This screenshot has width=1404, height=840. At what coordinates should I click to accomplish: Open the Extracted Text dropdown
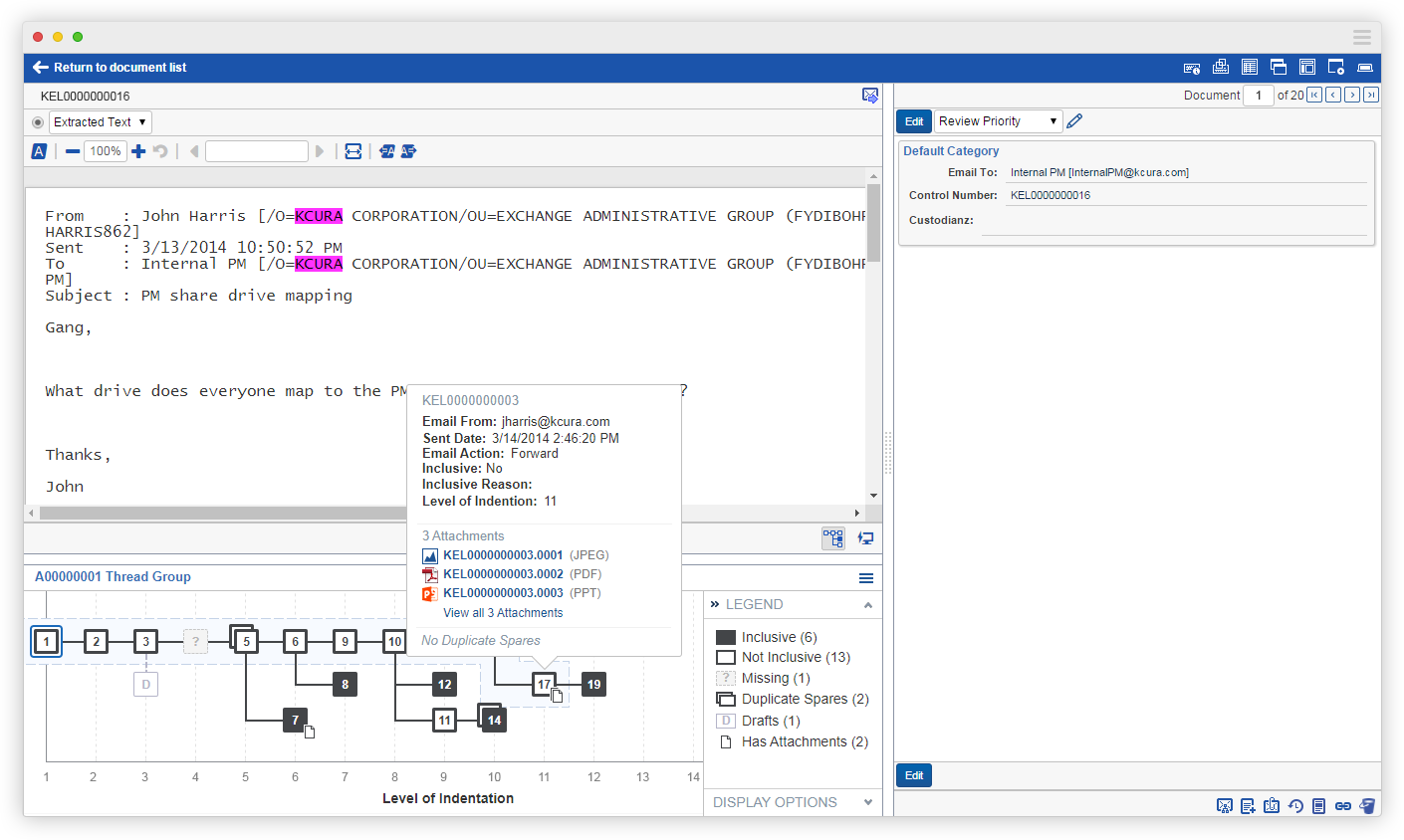click(101, 122)
